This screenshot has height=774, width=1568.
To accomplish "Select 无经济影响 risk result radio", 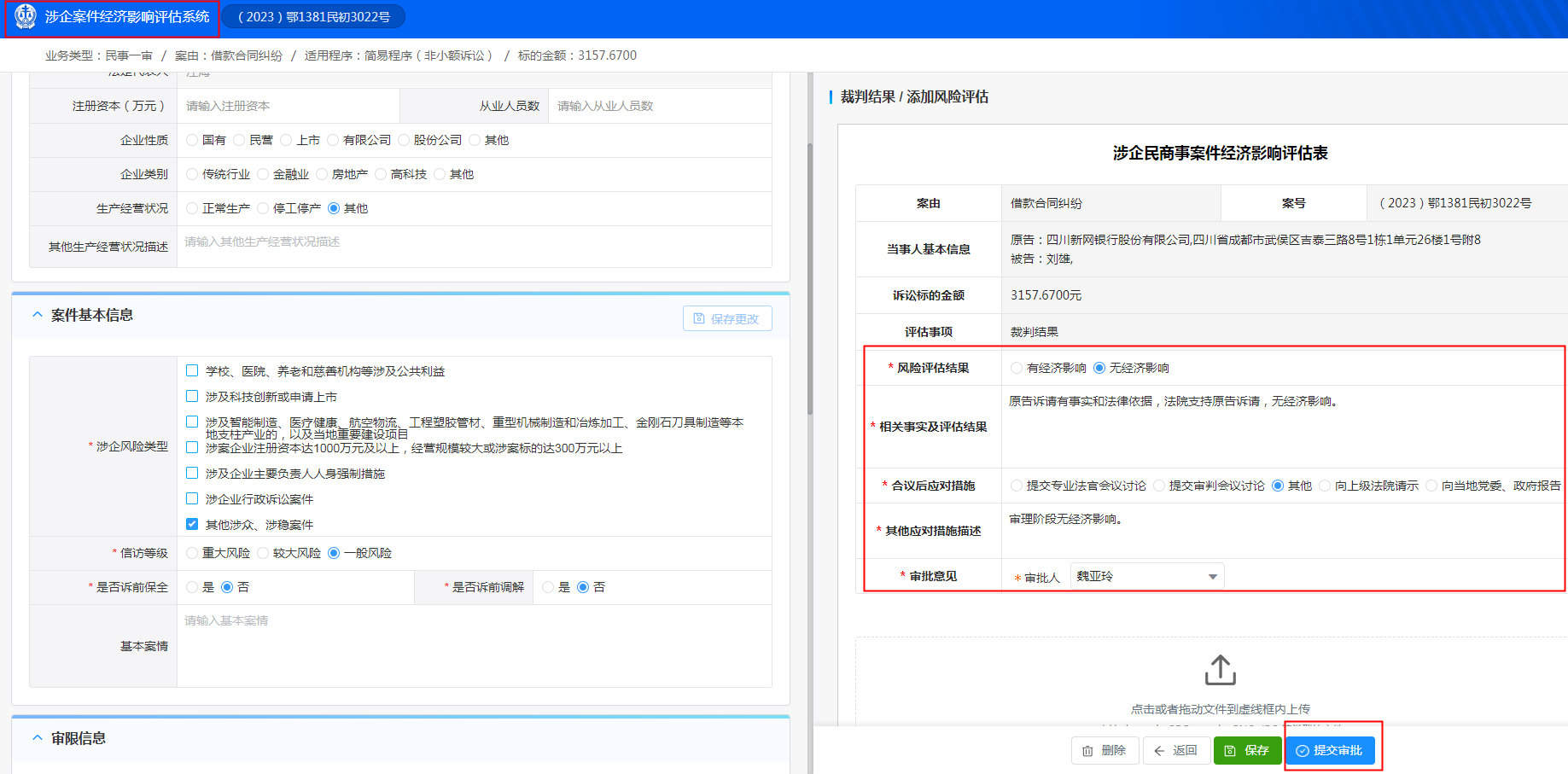I will [1099, 368].
